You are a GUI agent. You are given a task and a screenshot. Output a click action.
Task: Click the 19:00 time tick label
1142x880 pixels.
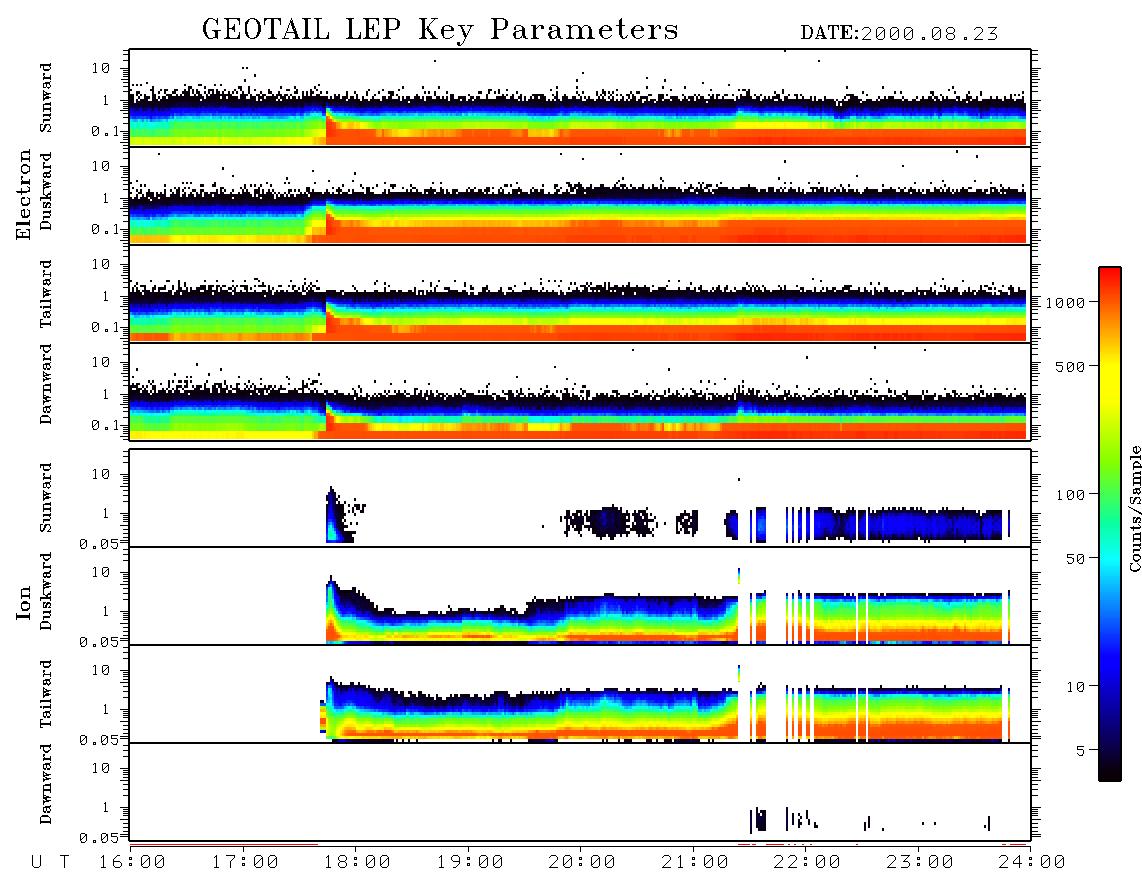click(x=470, y=862)
